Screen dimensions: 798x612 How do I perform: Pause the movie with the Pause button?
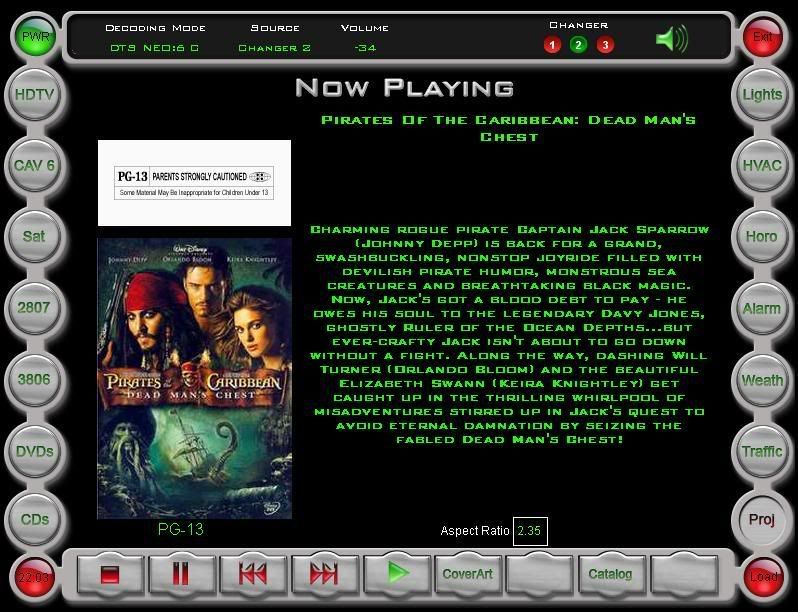(x=182, y=574)
